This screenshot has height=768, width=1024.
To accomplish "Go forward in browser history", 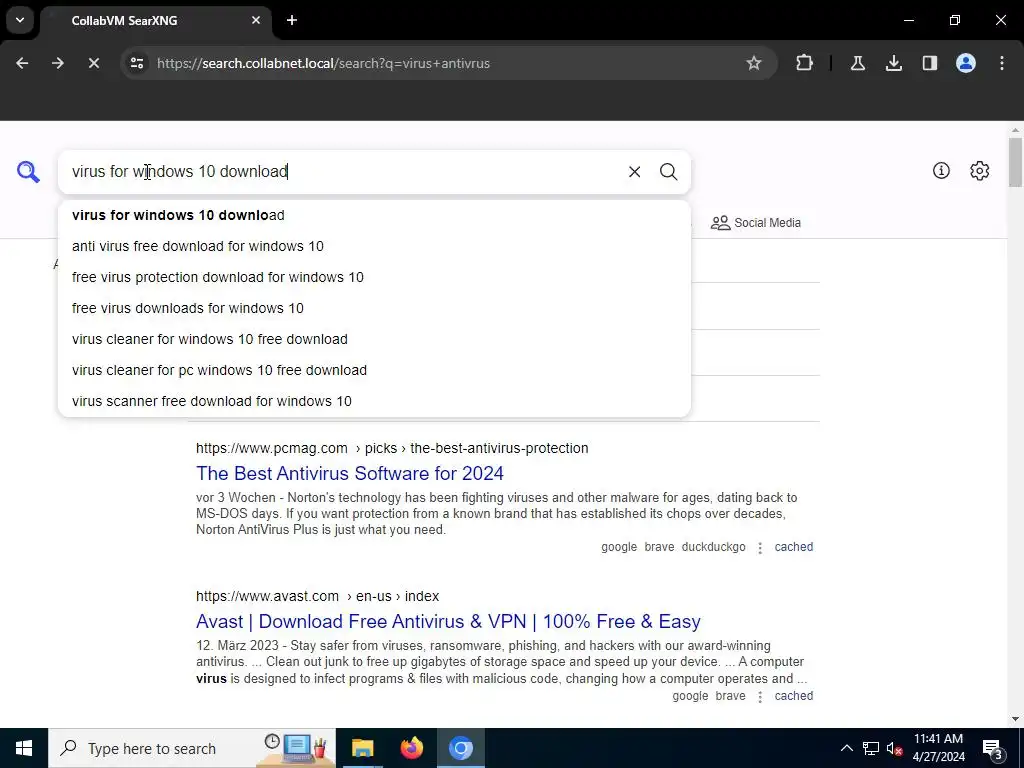I will (x=58, y=63).
